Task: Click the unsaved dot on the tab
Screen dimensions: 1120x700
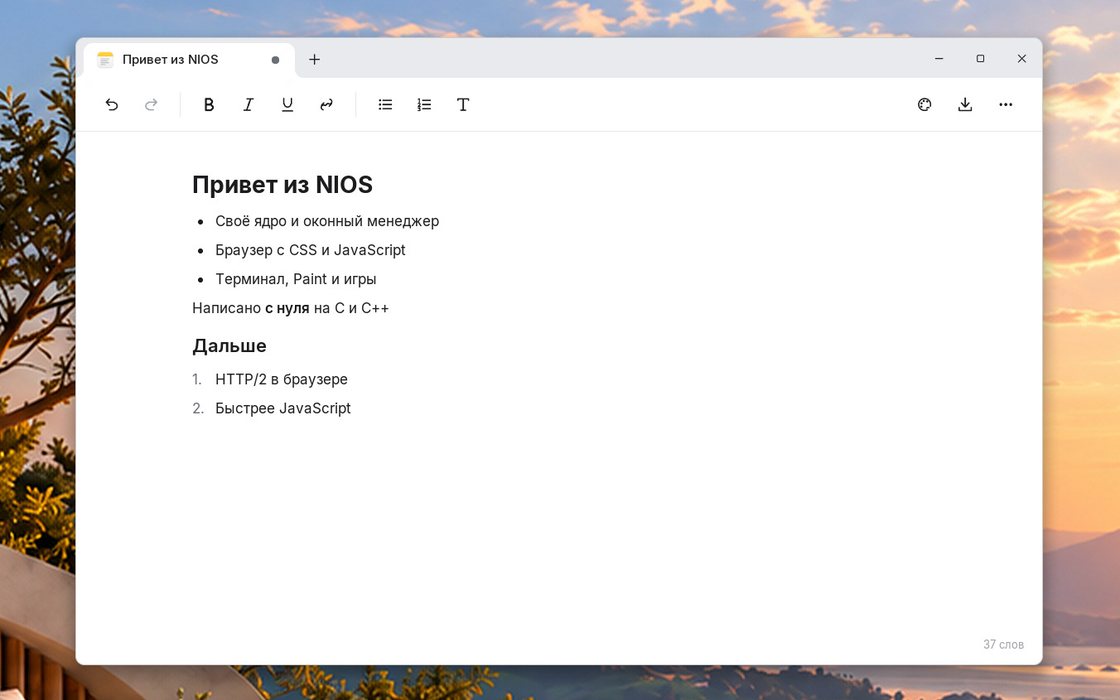Action: tap(275, 60)
